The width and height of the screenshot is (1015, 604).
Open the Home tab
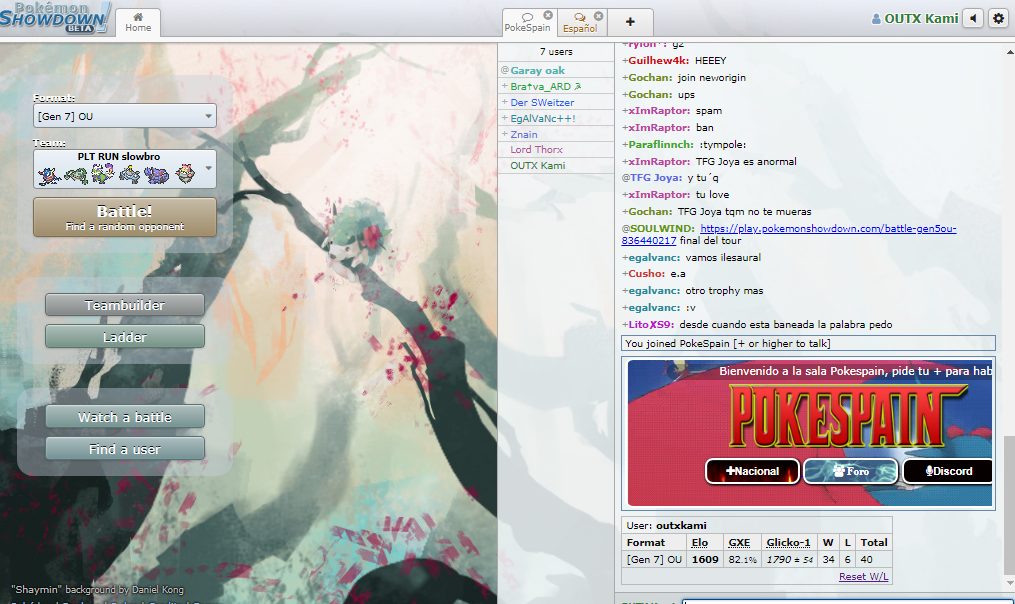point(138,22)
